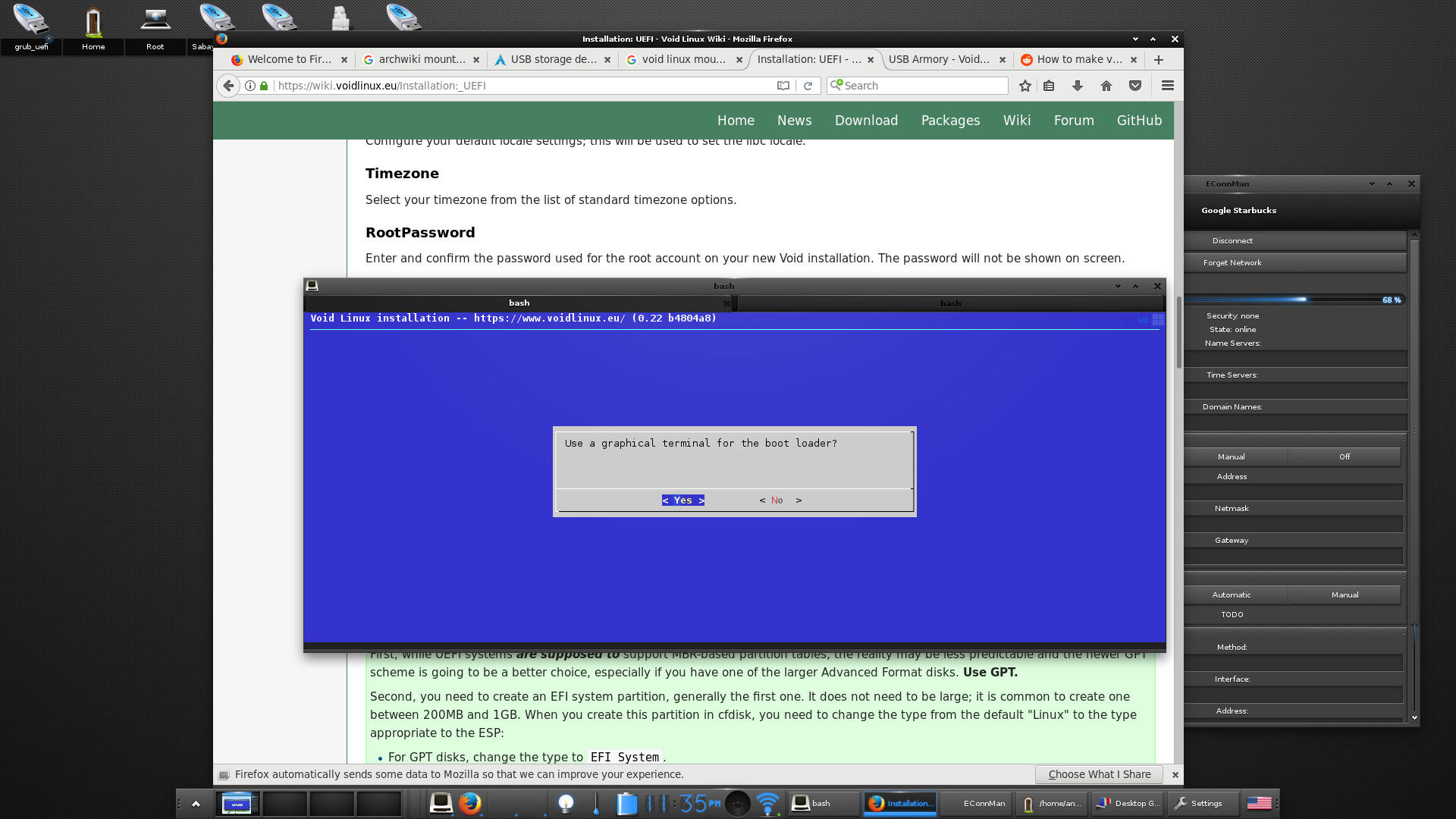
Task: Click the 68% signal strength bar in EConnMan
Action: pos(1296,300)
